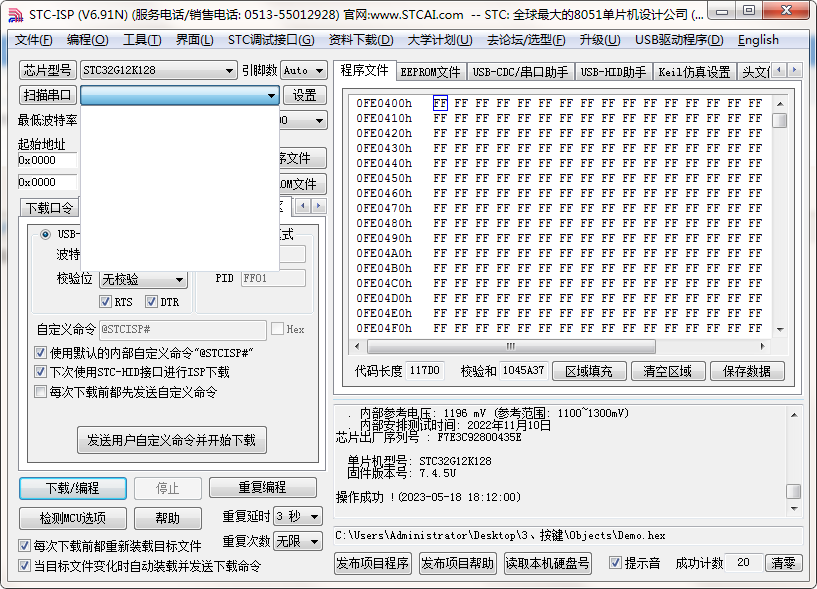Enable 每次下载前都先发送自定义命令 checkbox

click(40, 391)
